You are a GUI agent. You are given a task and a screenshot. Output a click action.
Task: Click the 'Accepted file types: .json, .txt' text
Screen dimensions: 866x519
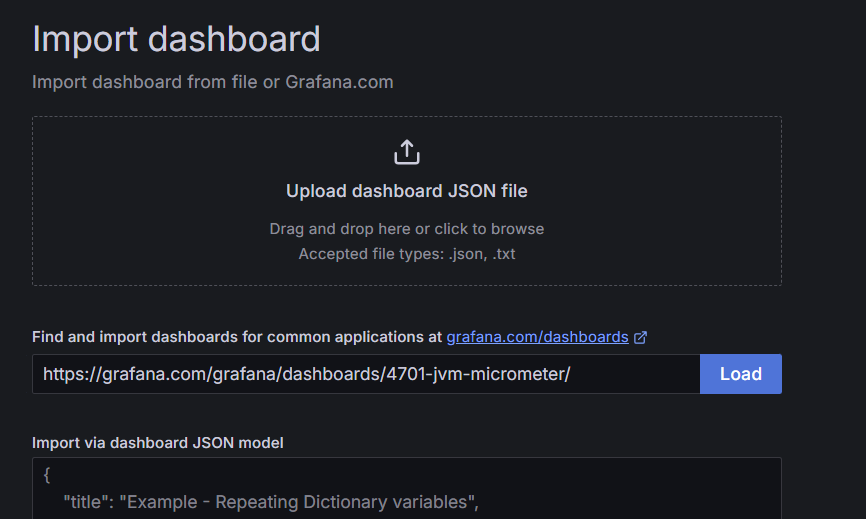[407, 254]
